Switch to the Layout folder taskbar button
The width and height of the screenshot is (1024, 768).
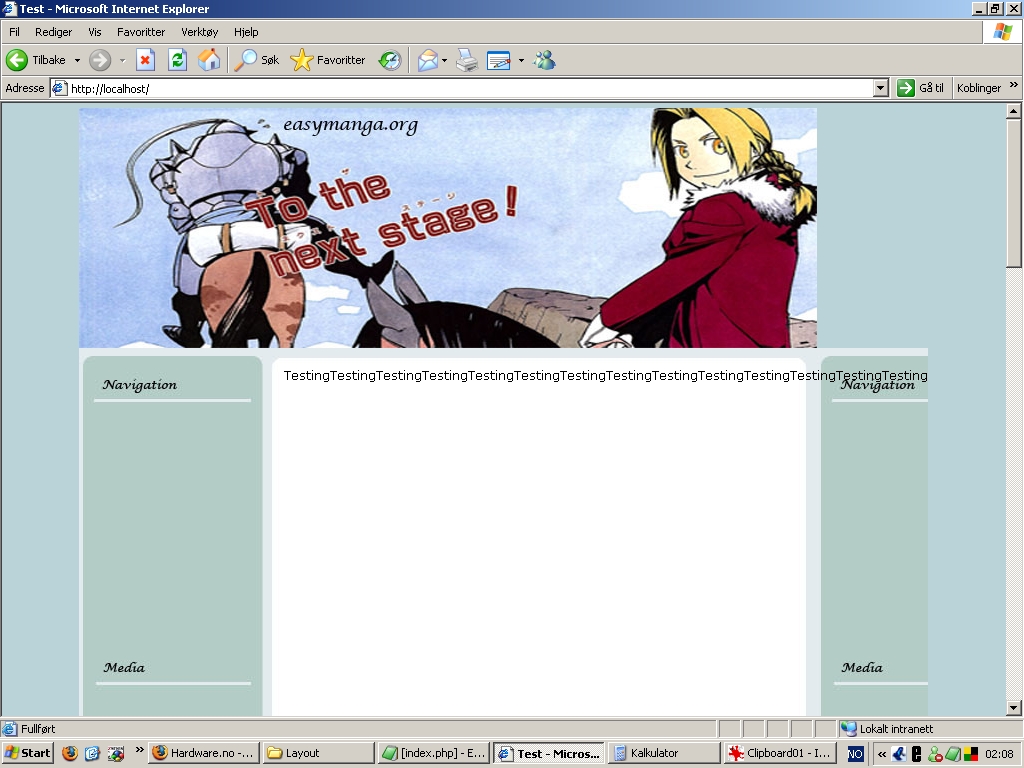pyautogui.click(x=319, y=753)
